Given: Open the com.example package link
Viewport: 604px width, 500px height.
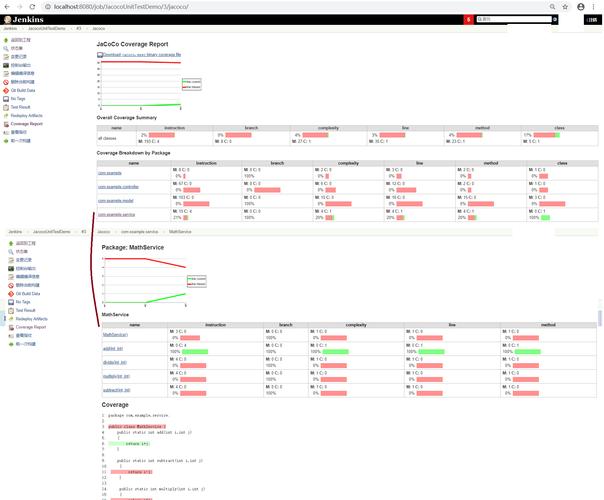Looking at the screenshot, I should (110, 173).
